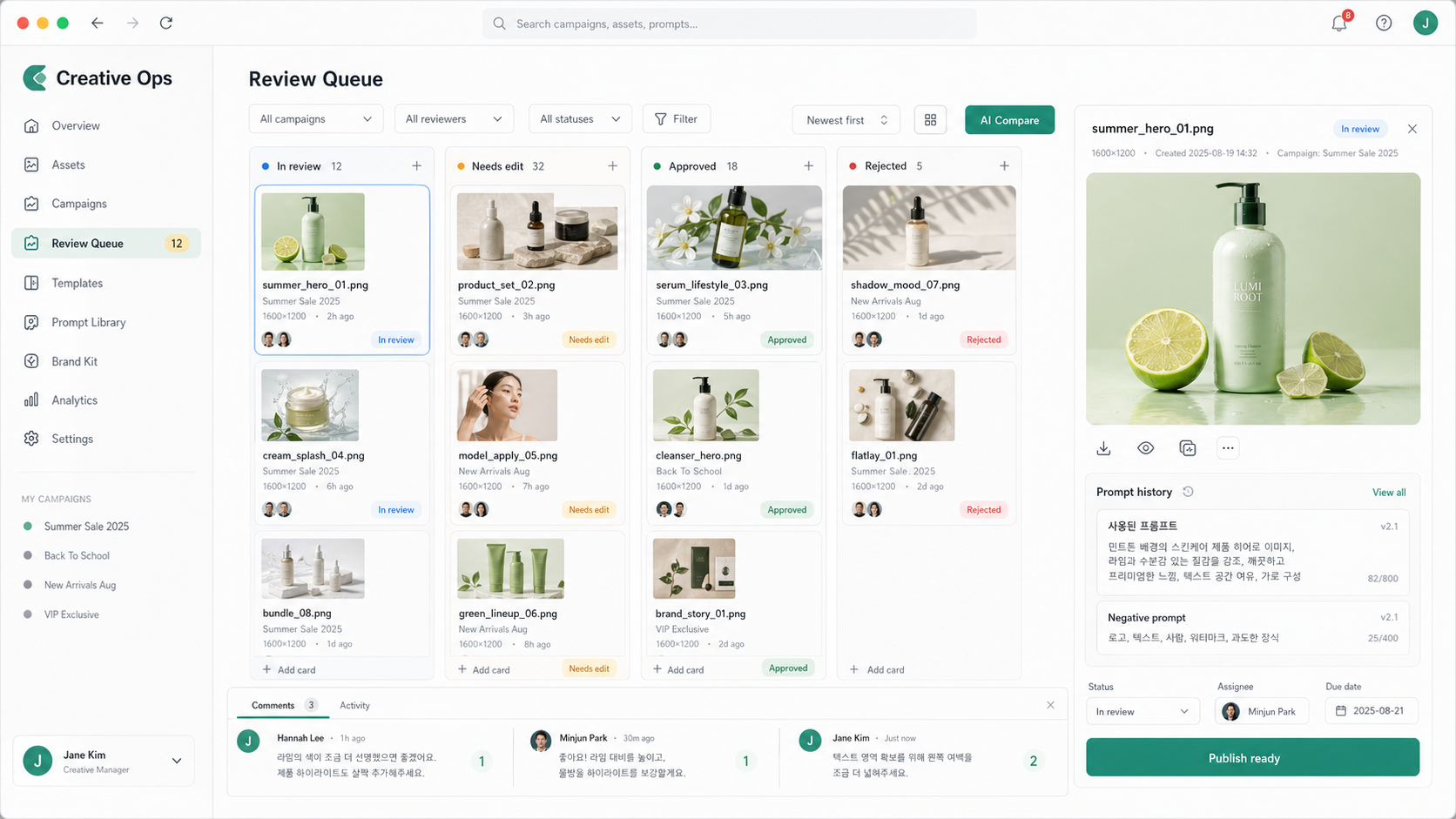Click the Publish ready button

1252,758
